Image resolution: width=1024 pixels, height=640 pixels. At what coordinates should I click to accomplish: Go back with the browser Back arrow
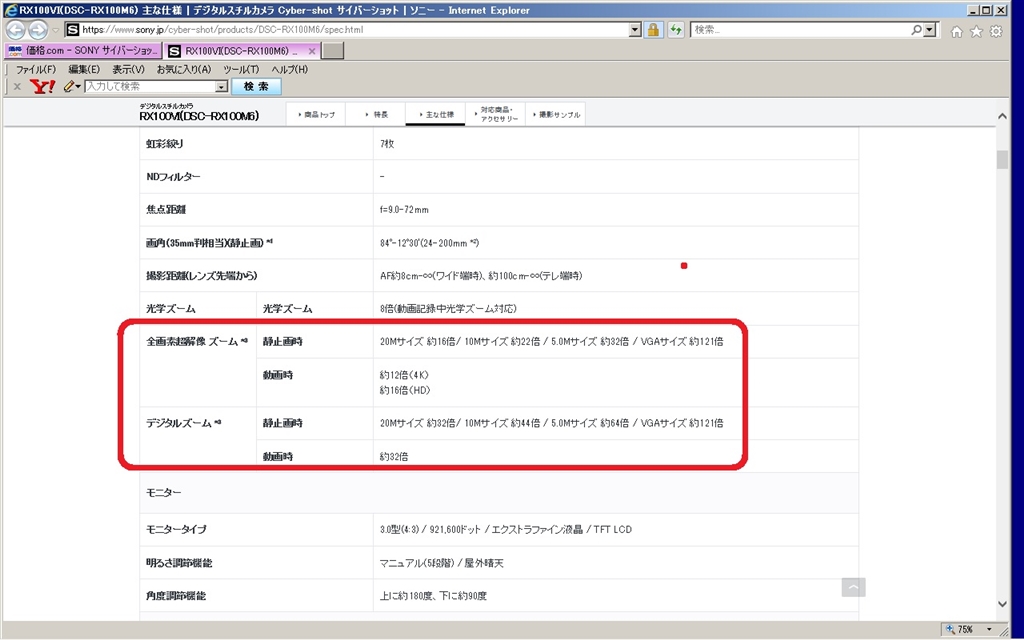[16, 30]
